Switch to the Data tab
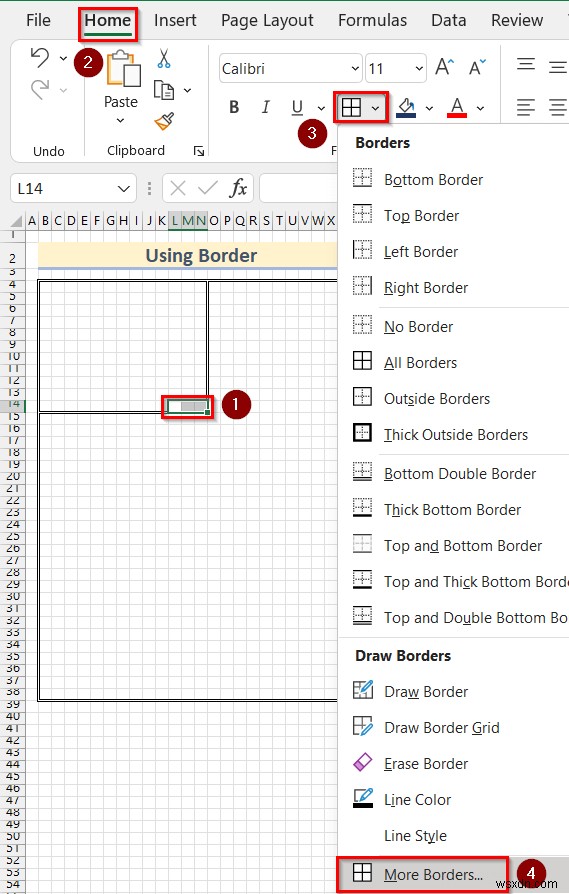The width and height of the screenshot is (569, 894). click(x=449, y=21)
